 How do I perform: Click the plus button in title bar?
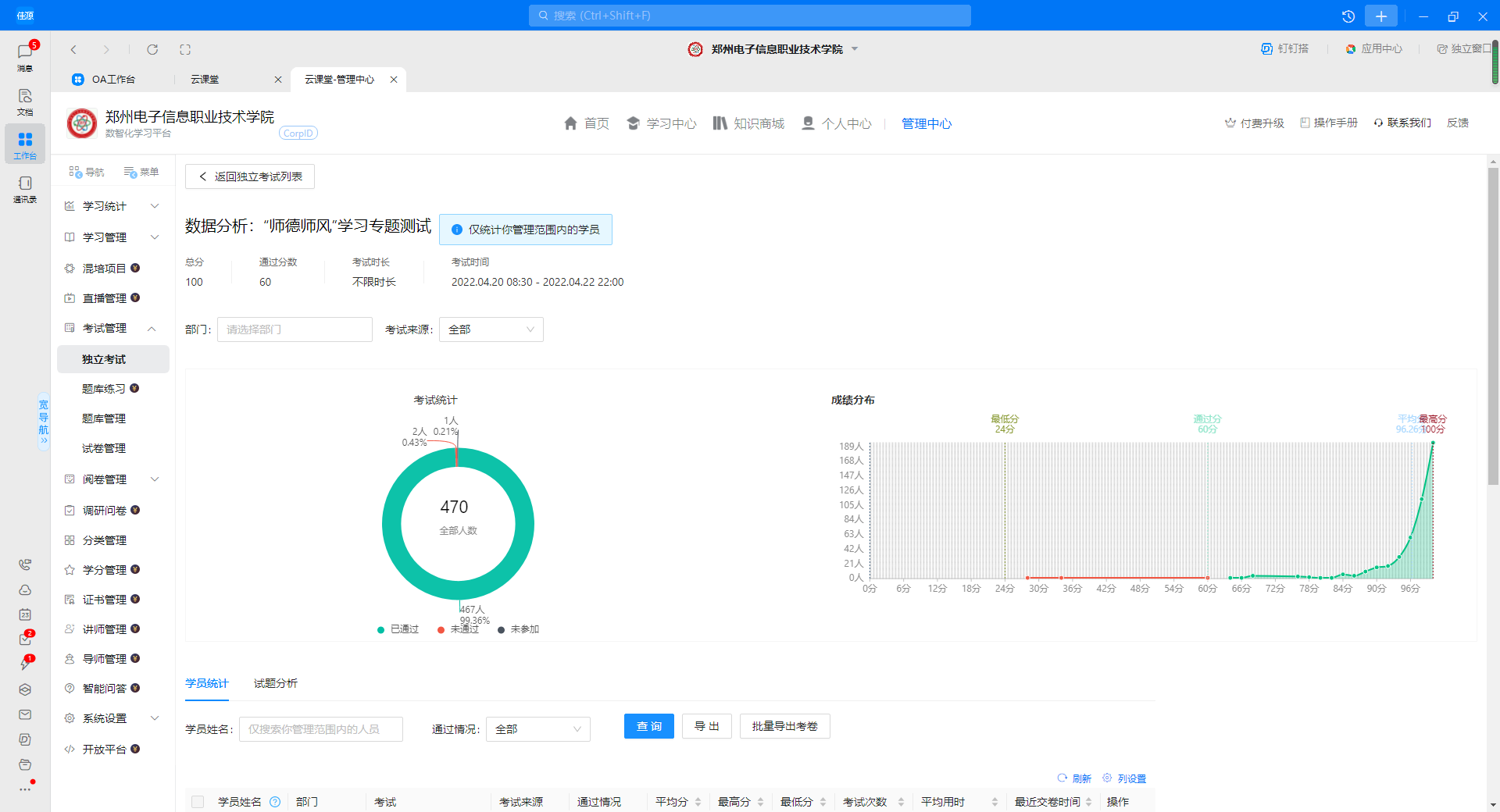[x=1381, y=16]
